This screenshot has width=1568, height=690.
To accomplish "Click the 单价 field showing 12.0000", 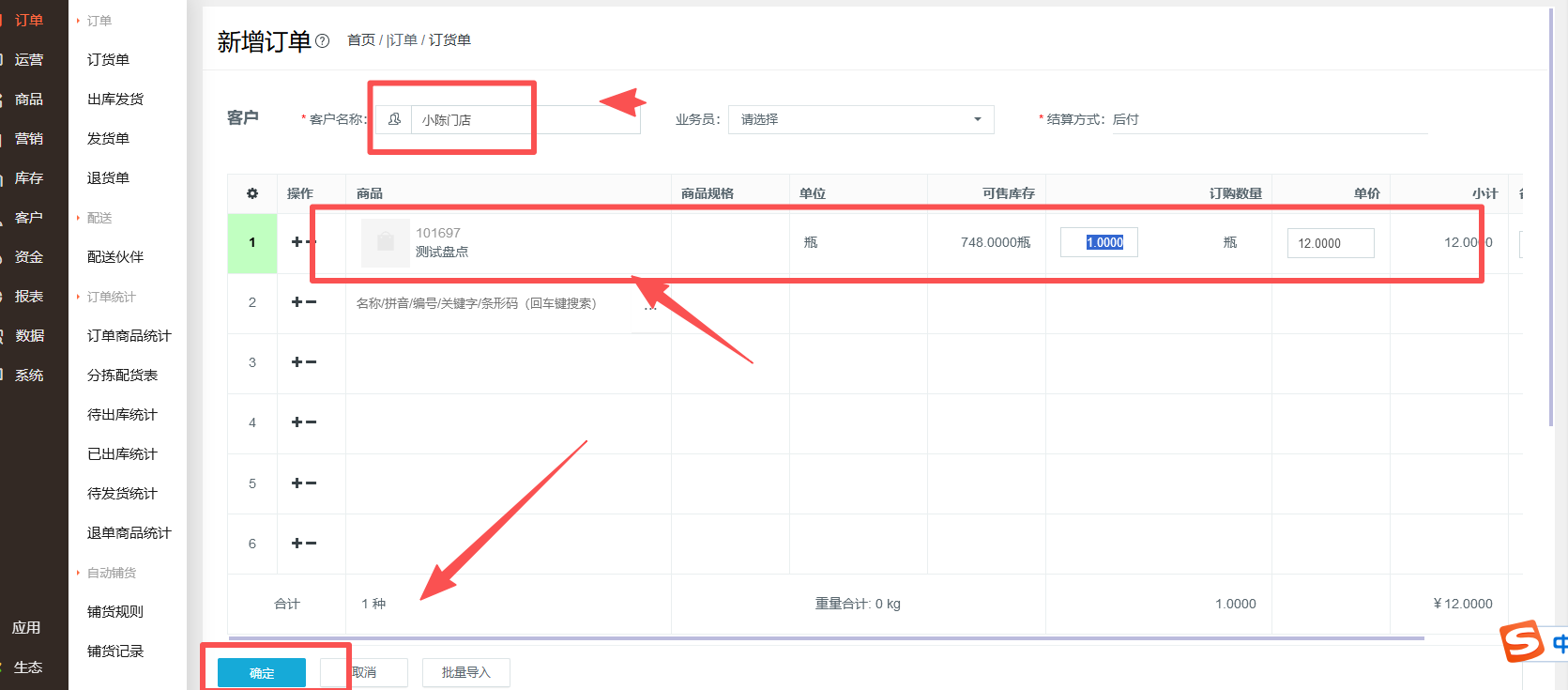I will pyautogui.click(x=1331, y=243).
